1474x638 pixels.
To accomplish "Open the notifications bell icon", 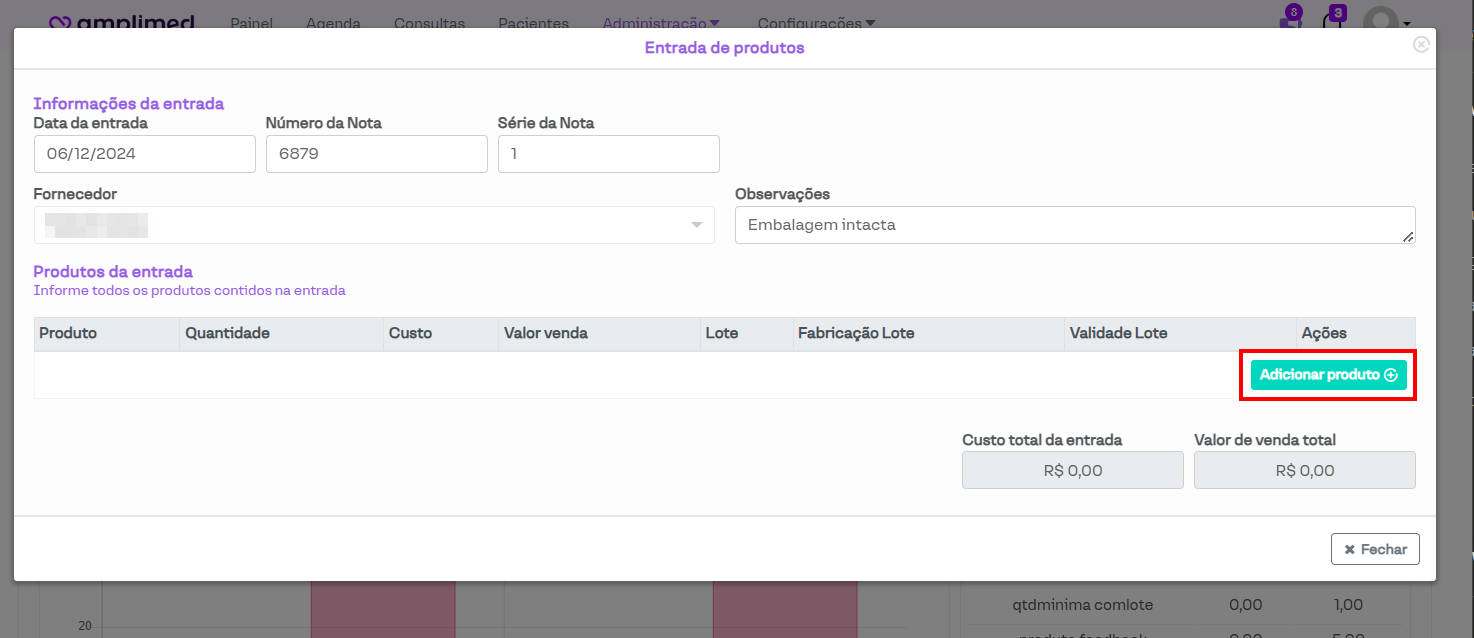I will pos(1332,21).
